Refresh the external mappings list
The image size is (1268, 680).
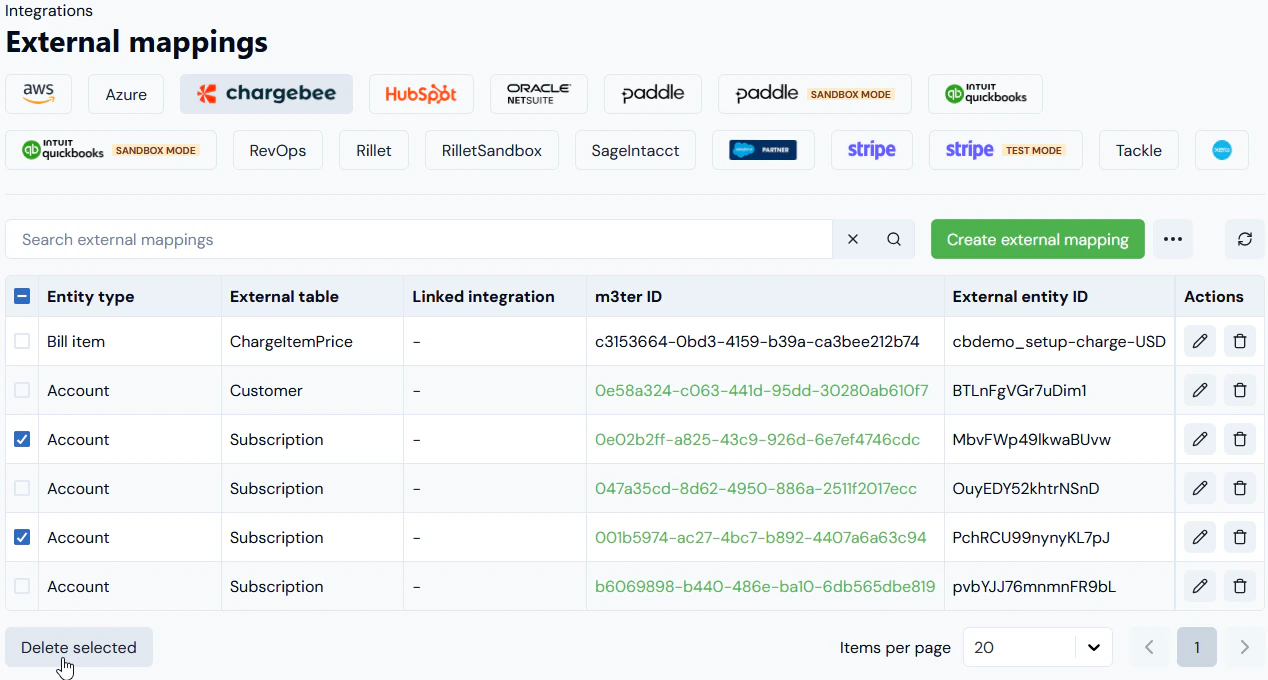tap(1245, 240)
